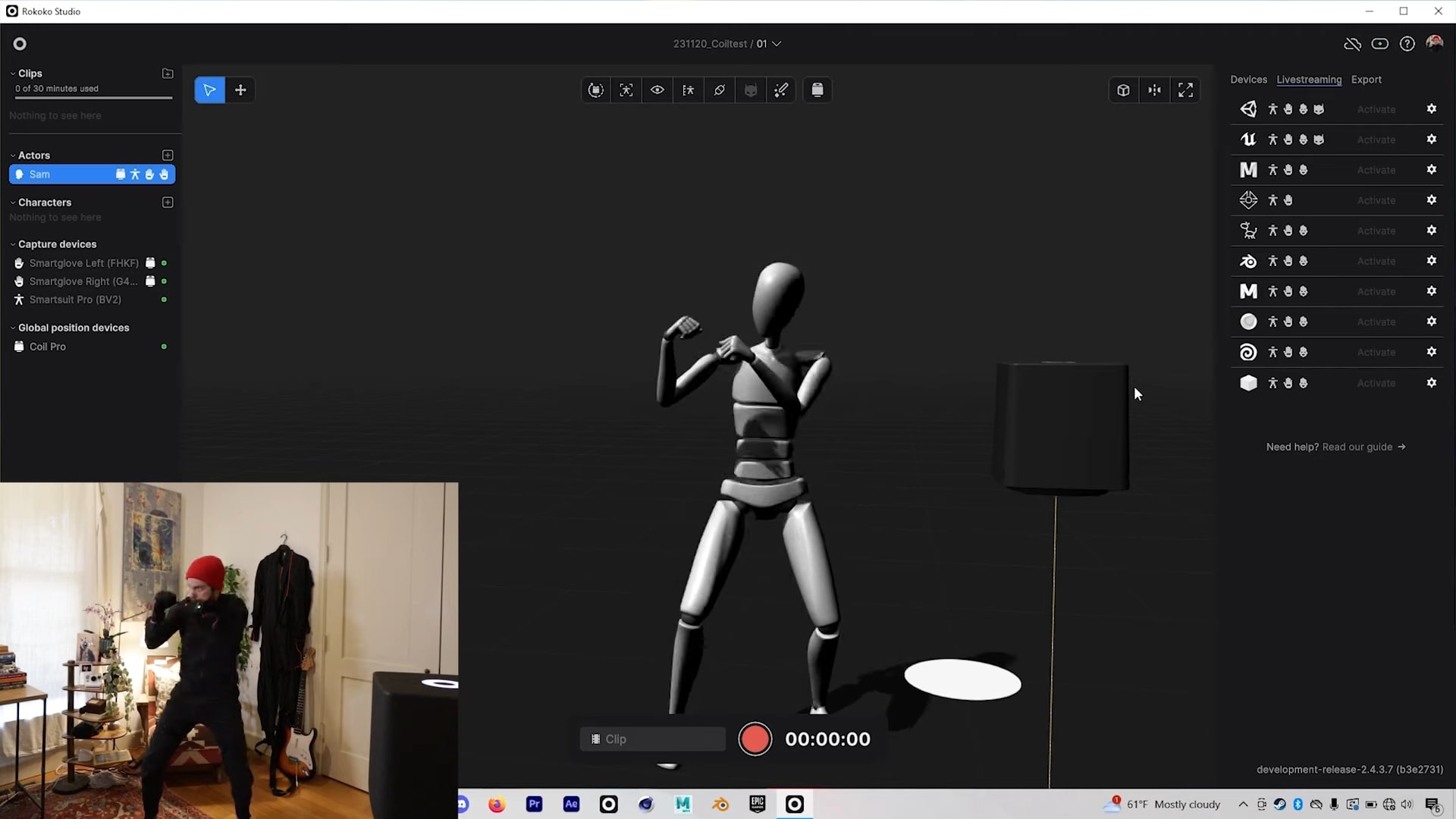
Task: Collapse the Capture devices section
Action: pyautogui.click(x=14, y=244)
